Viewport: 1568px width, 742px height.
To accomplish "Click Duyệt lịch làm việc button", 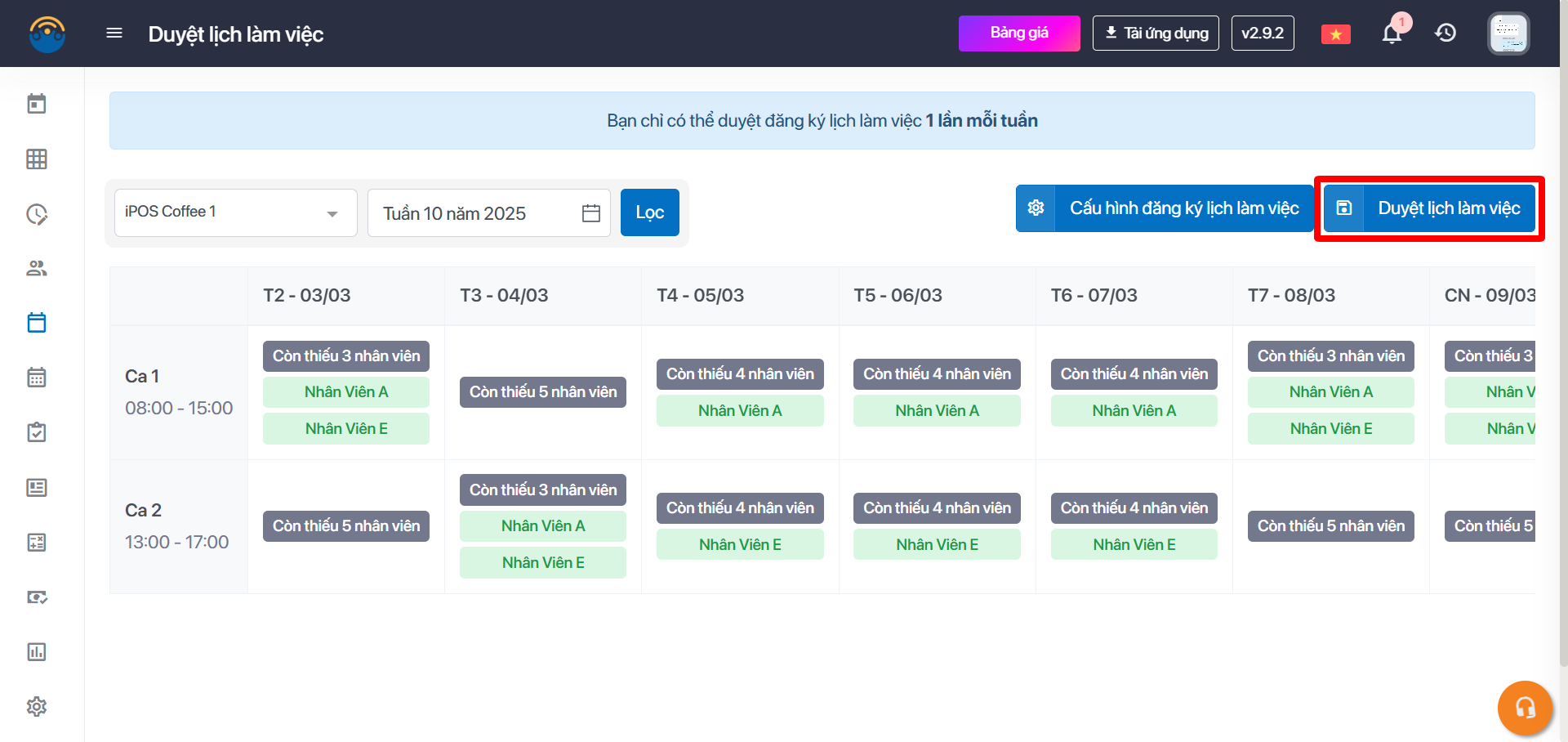I will click(1429, 208).
